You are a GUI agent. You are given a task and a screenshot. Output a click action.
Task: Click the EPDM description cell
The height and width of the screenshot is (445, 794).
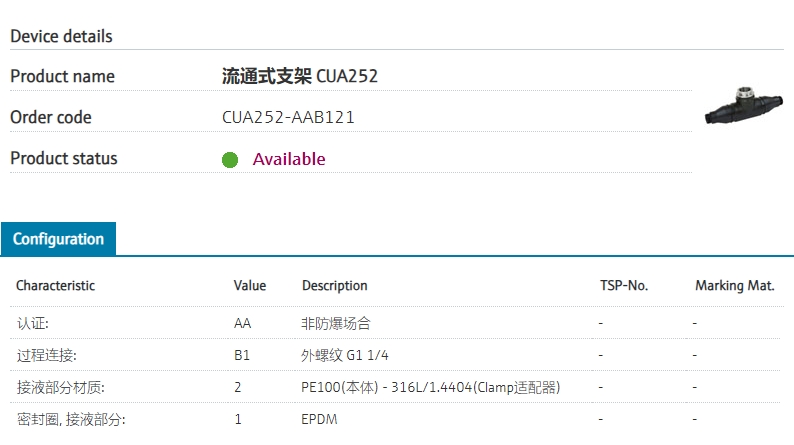[320, 419]
